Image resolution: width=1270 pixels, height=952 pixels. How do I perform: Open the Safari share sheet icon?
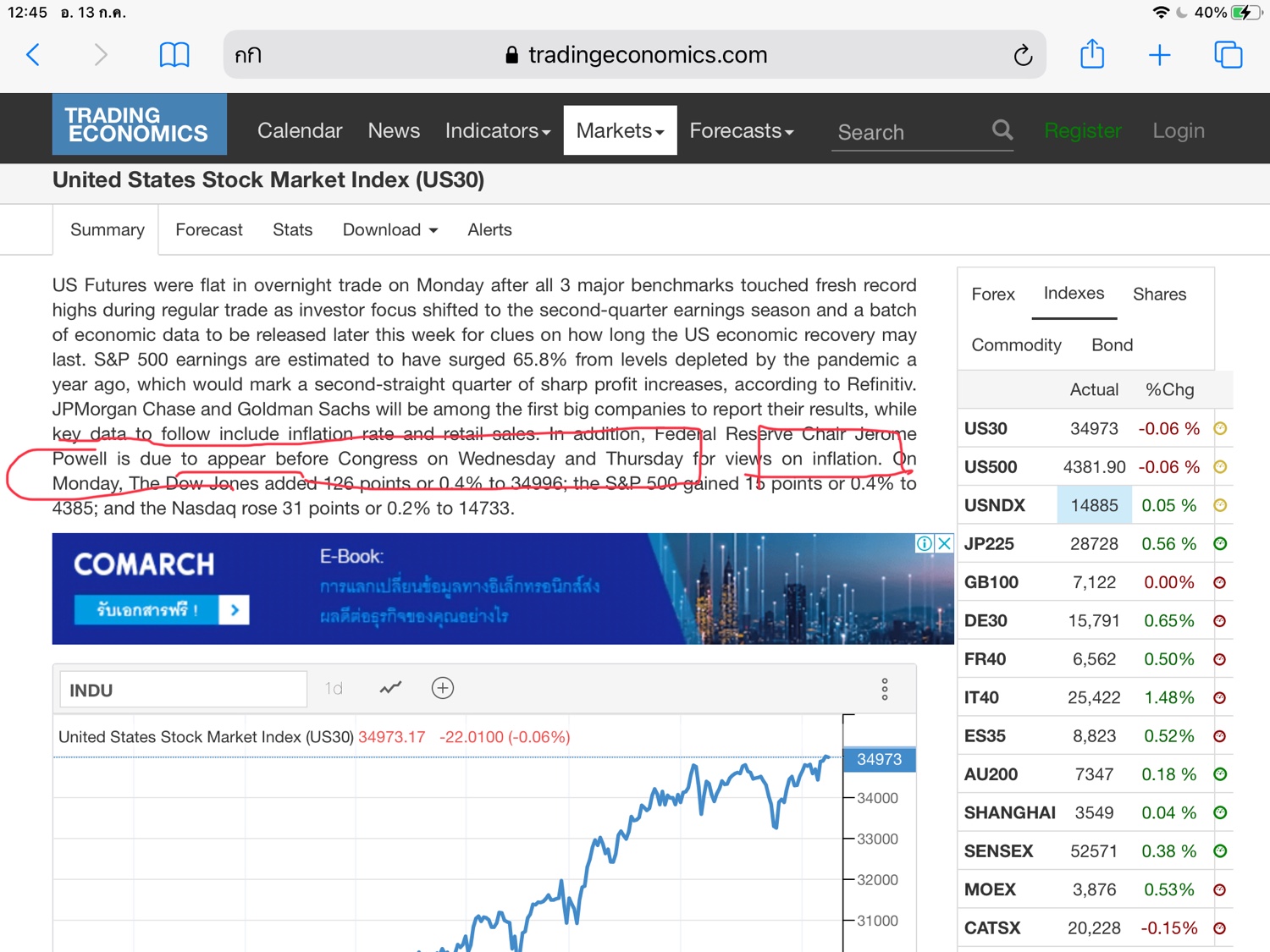click(1092, 54)
